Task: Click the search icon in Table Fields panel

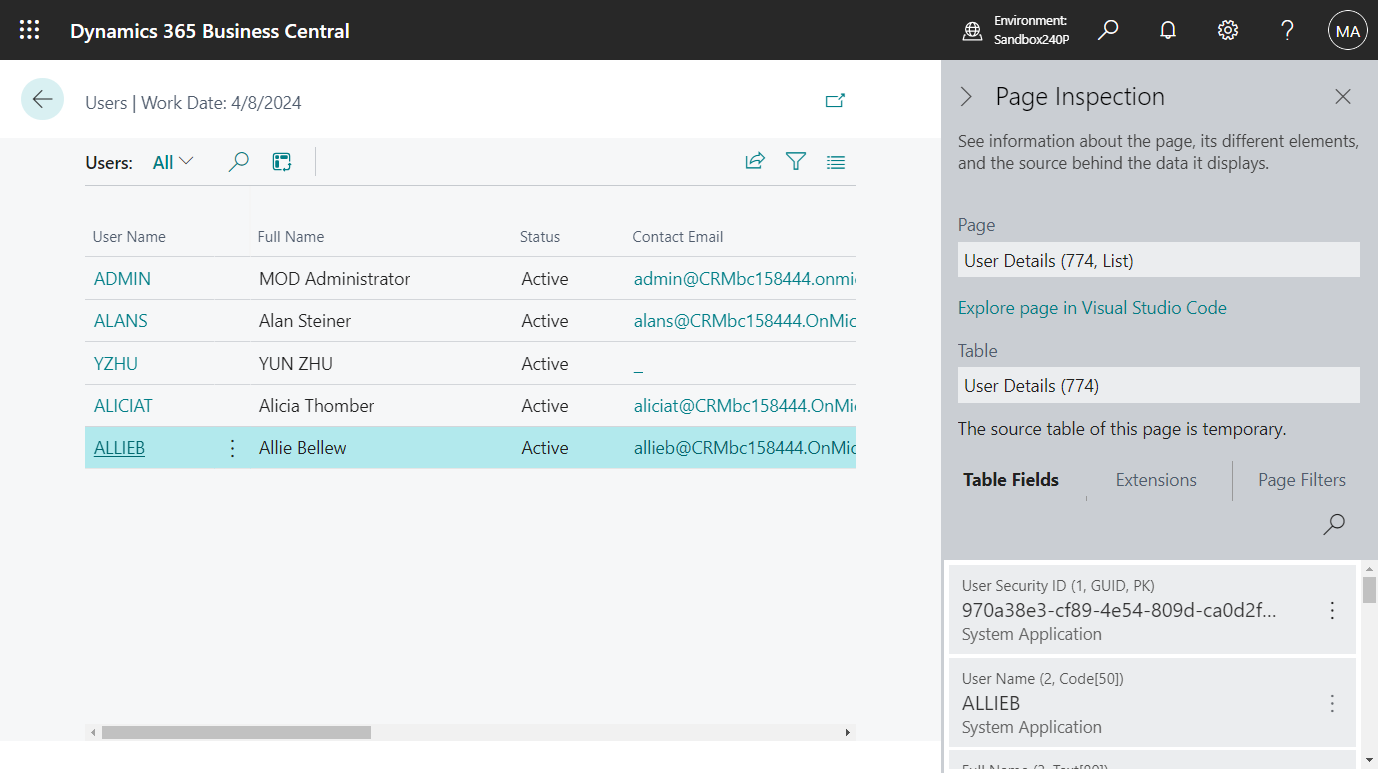Action: (1333, 524)
